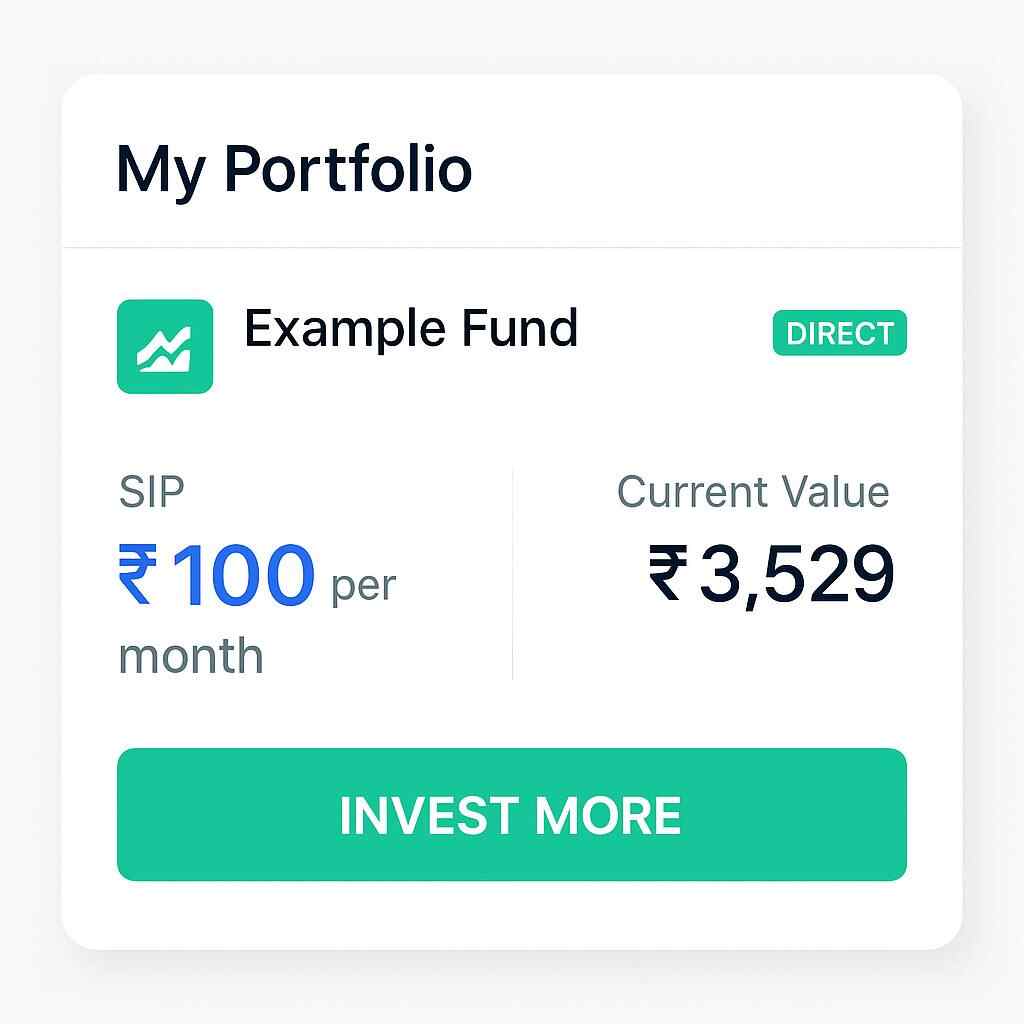Open the Current Value breakdown
The height and width of the screenshot is (1024, 1024).
click(753, 492)
